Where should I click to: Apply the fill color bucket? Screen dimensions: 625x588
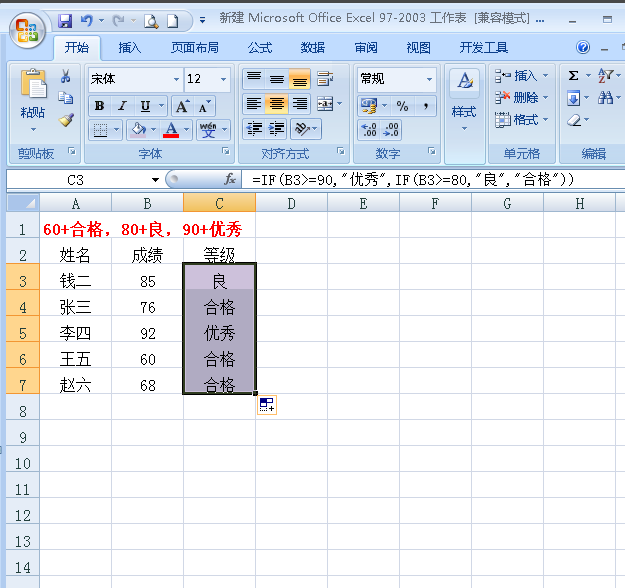pos(138,129)
